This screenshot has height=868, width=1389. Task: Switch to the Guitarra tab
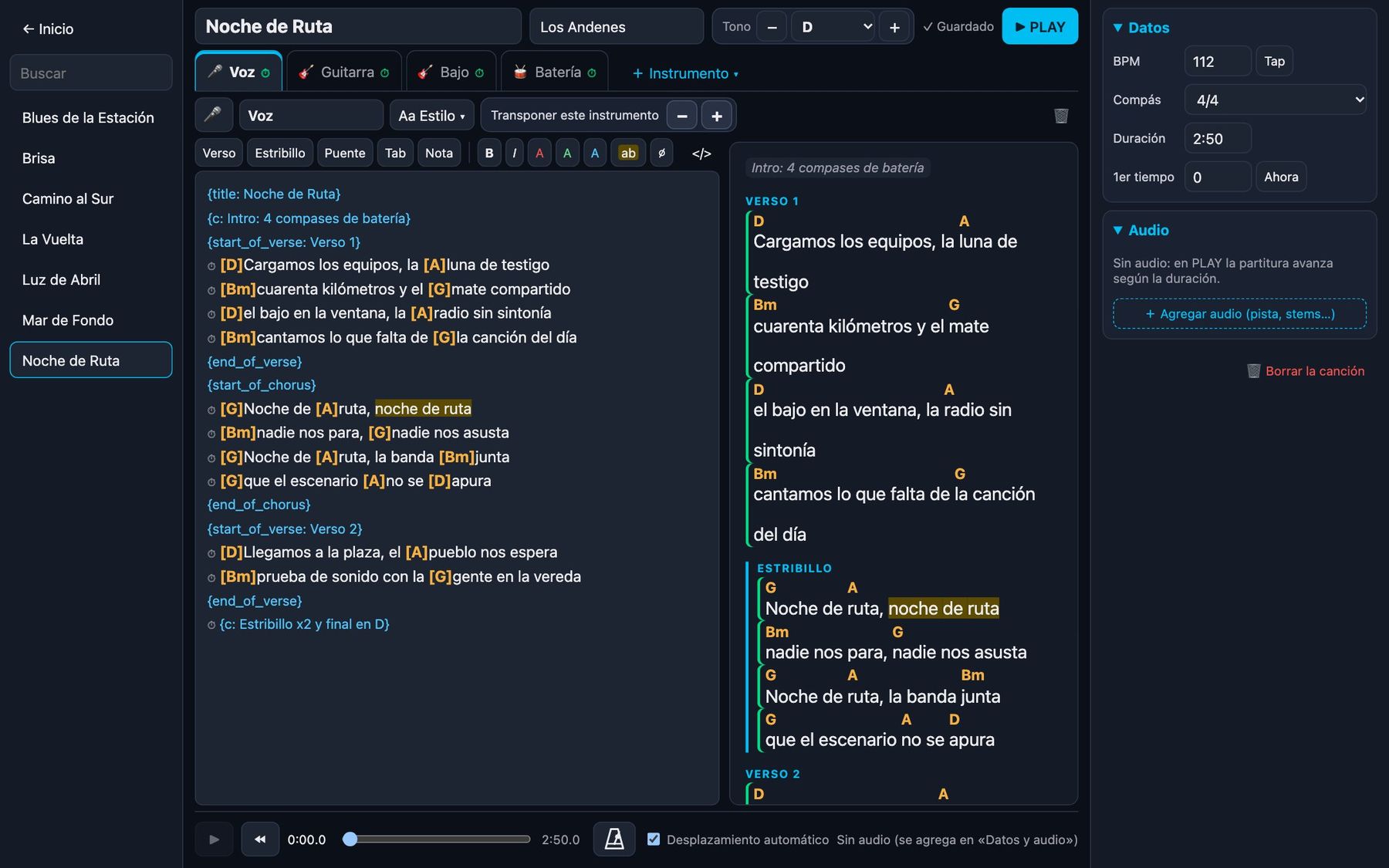point(344,73)
